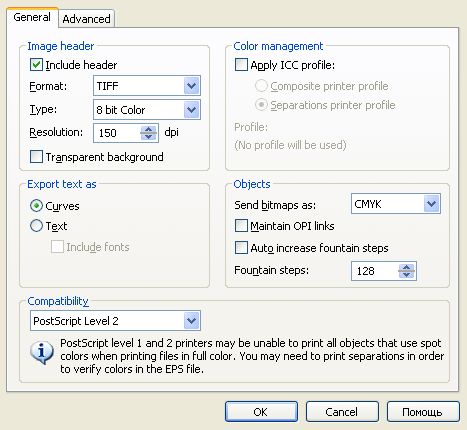
Task: Select the General tab
Action: [32, 17]
